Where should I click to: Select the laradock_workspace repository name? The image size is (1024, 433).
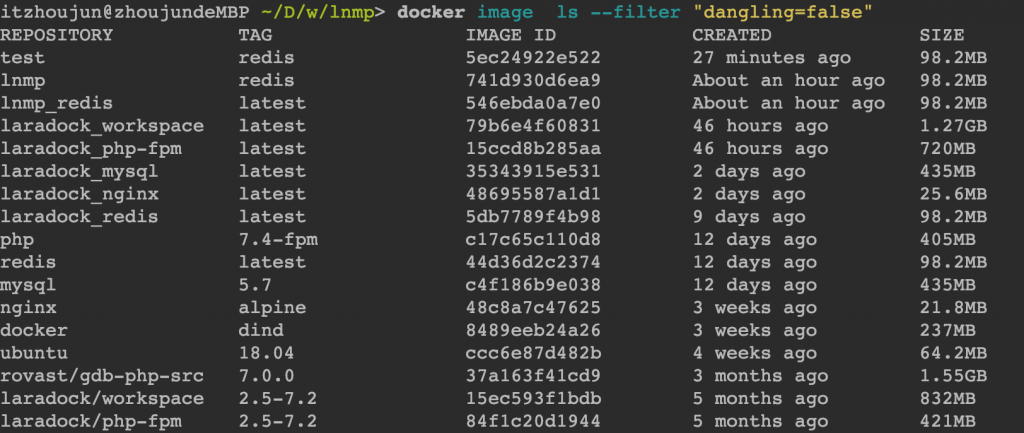(102, 126)
